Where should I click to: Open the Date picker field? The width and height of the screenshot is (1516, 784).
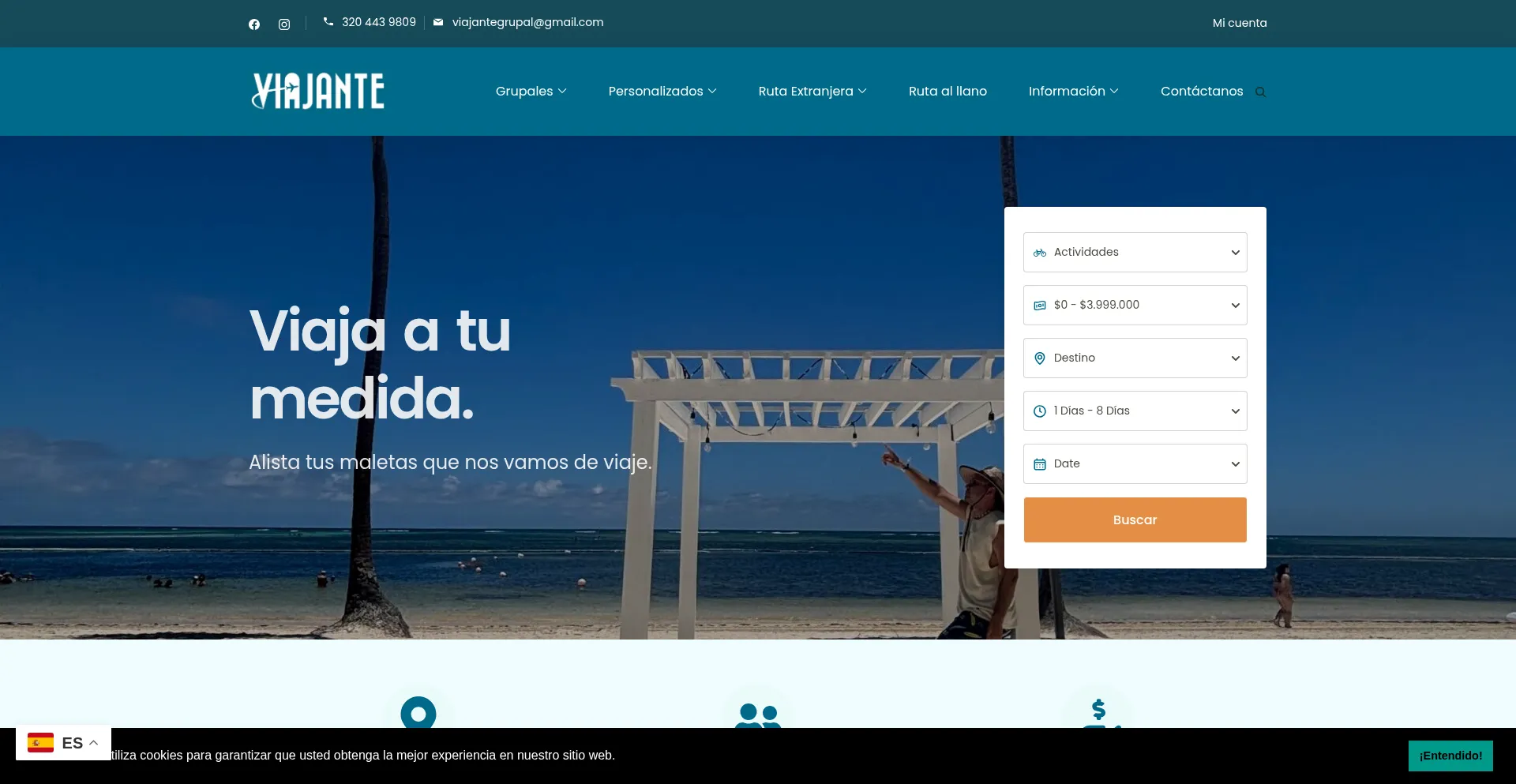tap(1135, 463)
